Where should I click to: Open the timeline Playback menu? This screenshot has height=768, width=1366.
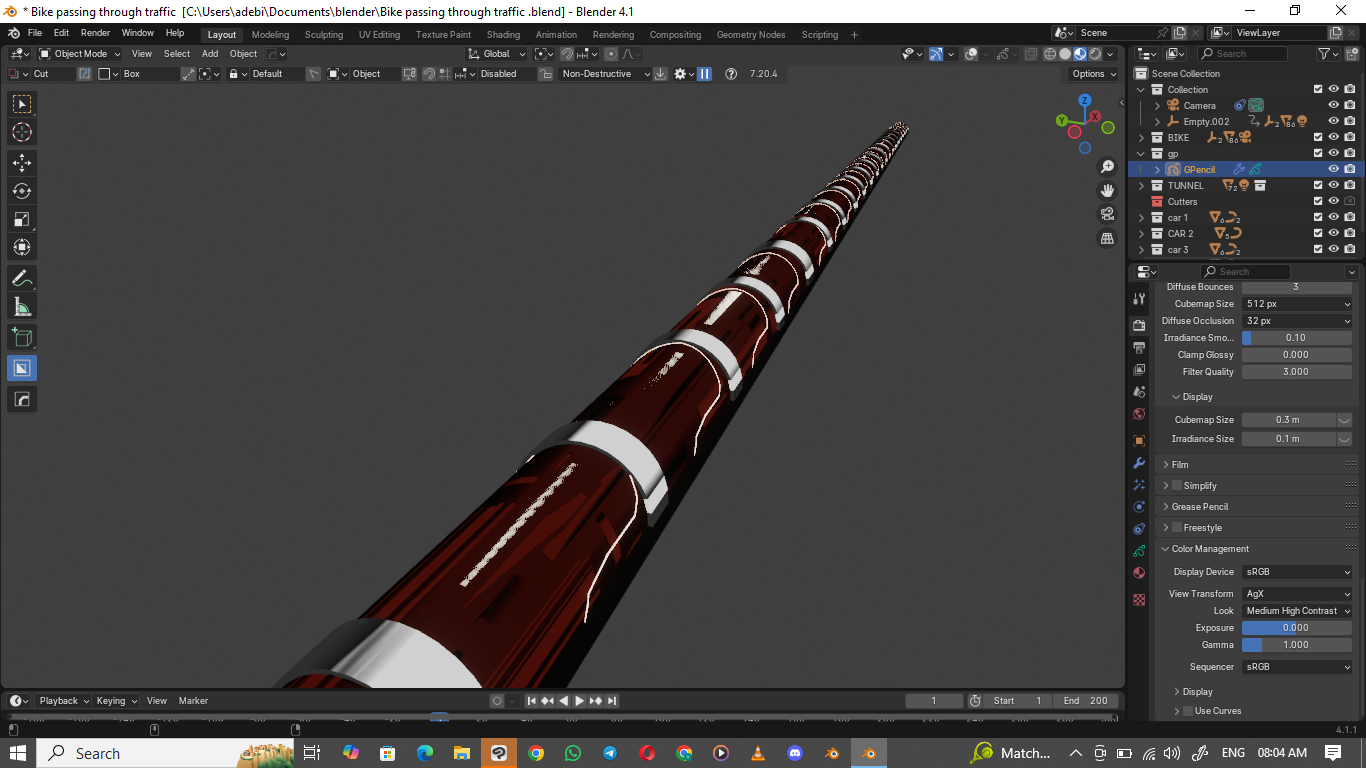click(x=64, y=700)
